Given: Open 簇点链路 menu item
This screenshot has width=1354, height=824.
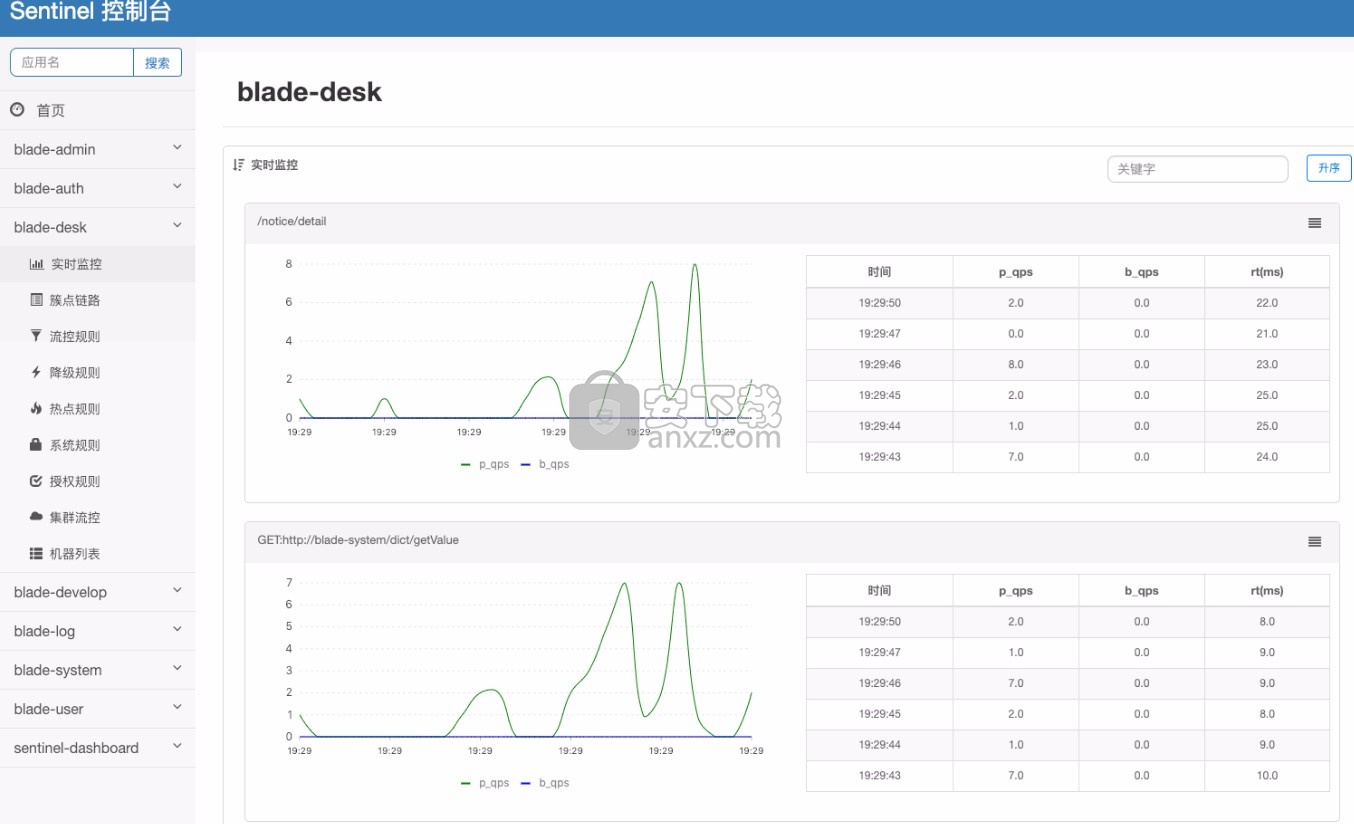Looking at the screenshot, I should pyautogui.click(x=97, y=300).
